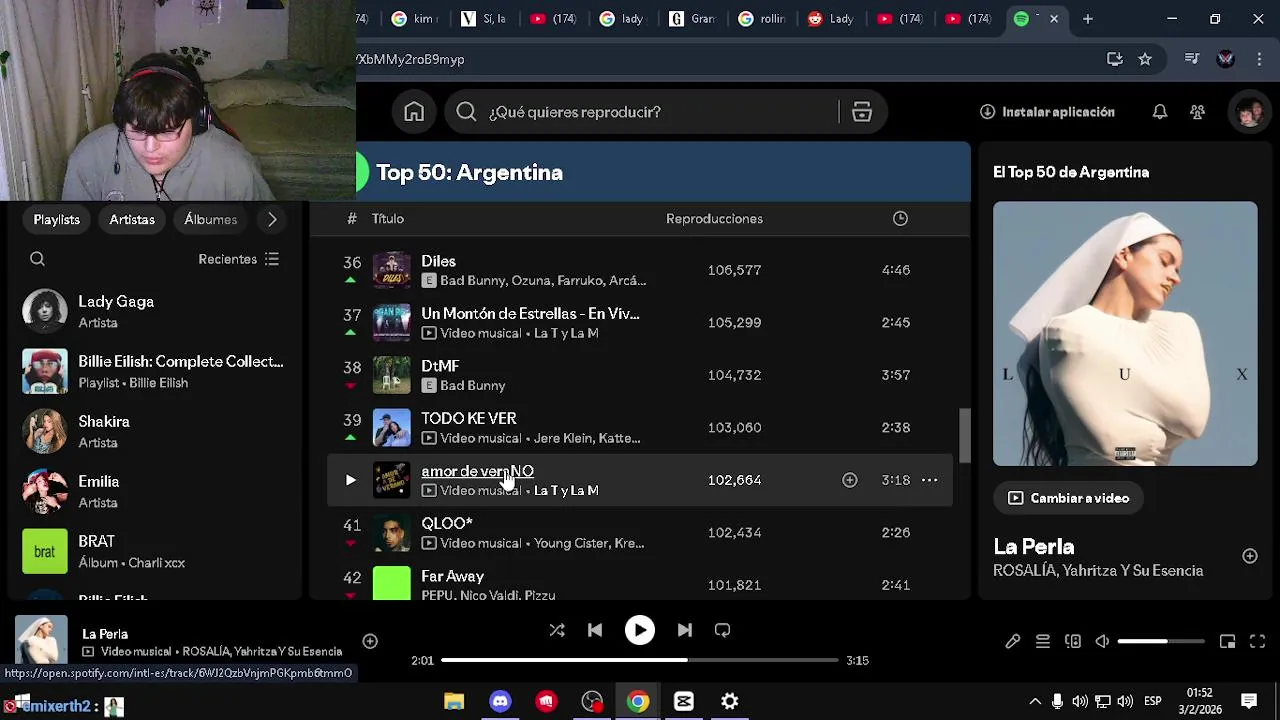Open Lady Gaga artist in library
This screenshot has height=720, width=1280.
click(x=155, y=311)
